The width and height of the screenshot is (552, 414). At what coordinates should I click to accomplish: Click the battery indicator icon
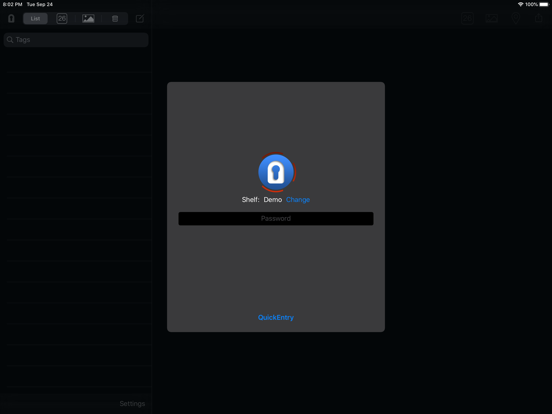pyautogui.click(x=544, y=4)
